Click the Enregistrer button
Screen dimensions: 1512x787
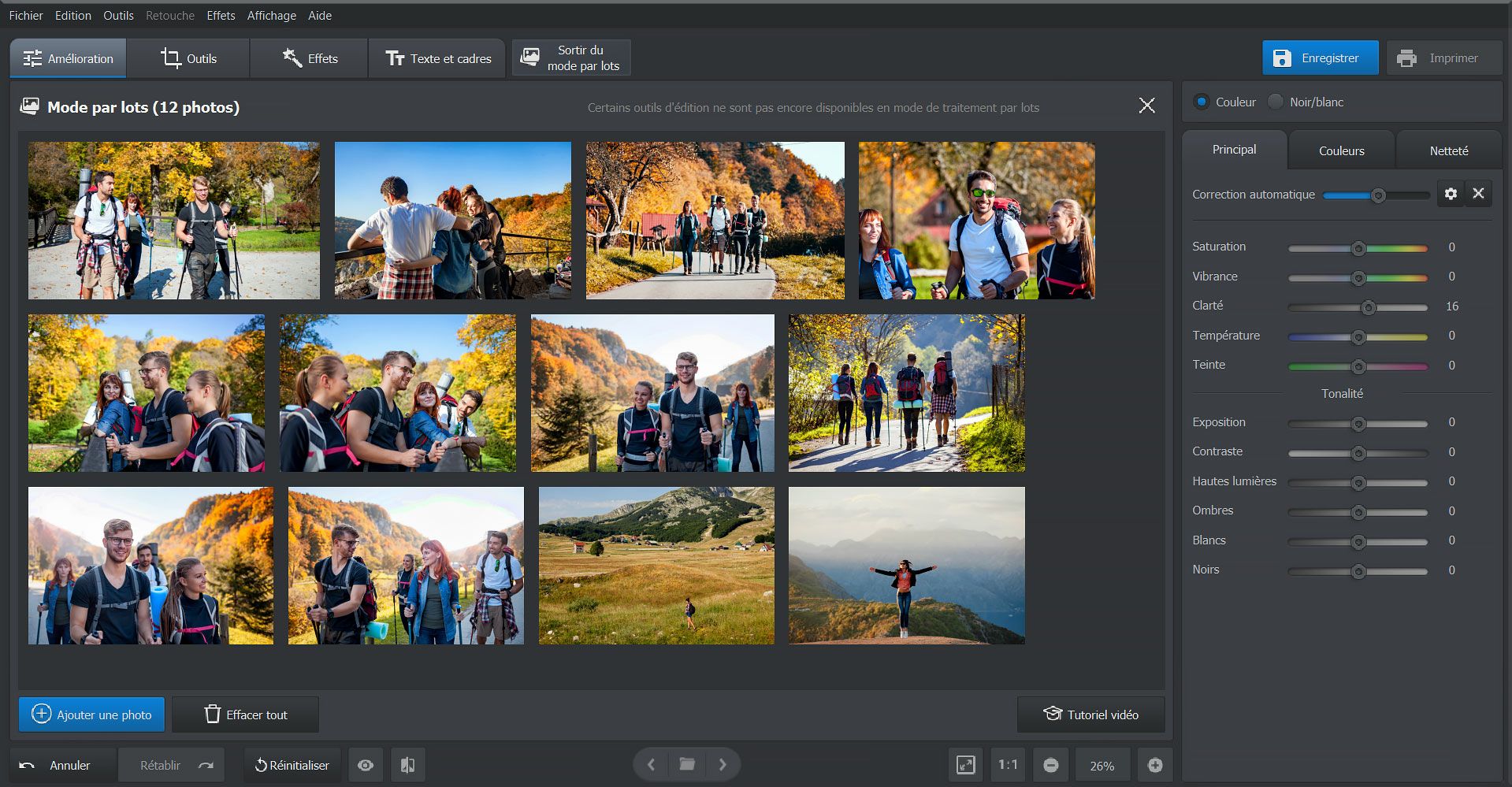pyautogui.click(x=1320, y=58)
